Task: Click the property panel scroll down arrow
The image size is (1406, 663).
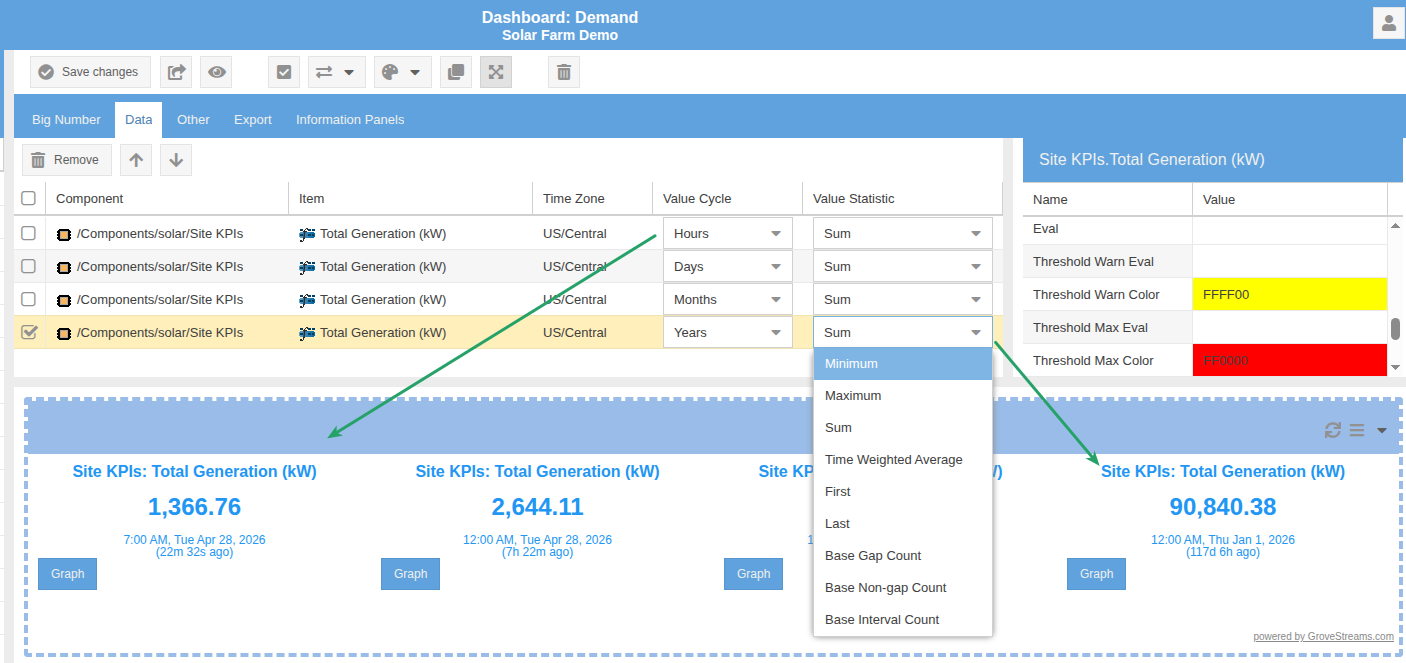Action: tap(1396, 368)
